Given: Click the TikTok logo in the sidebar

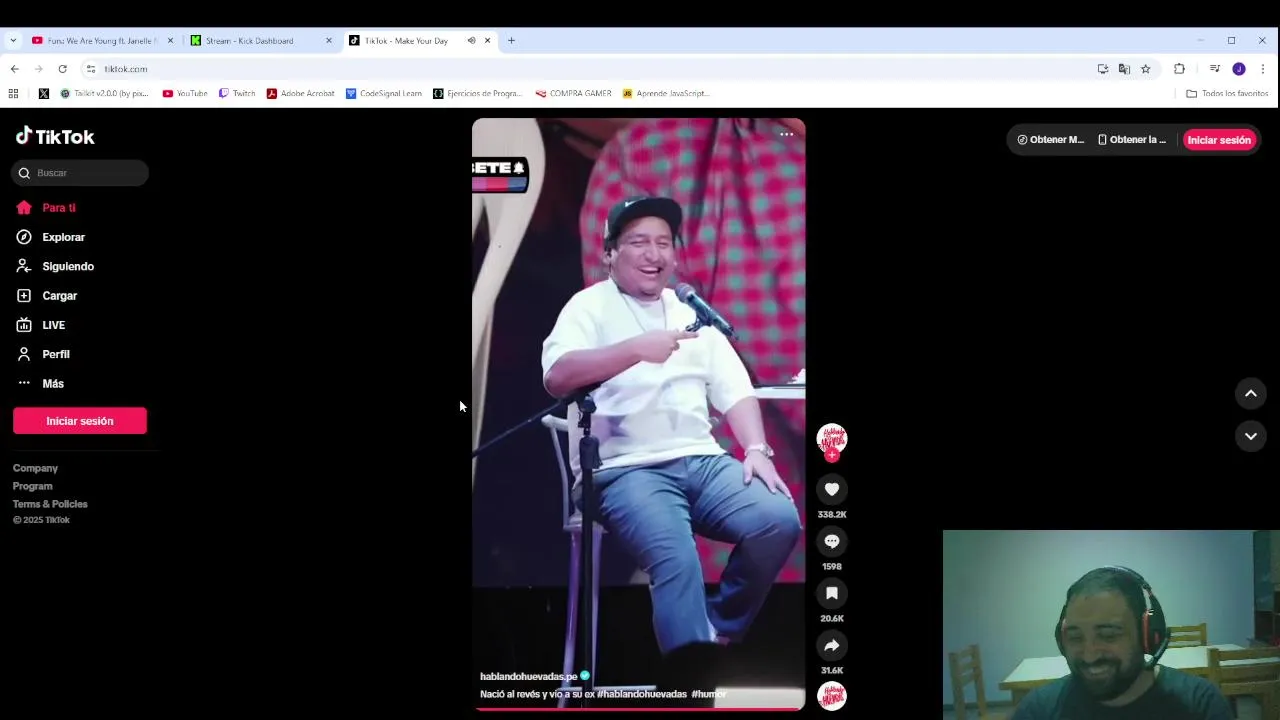Looking at the screenshot, I should tap(55, 136).
